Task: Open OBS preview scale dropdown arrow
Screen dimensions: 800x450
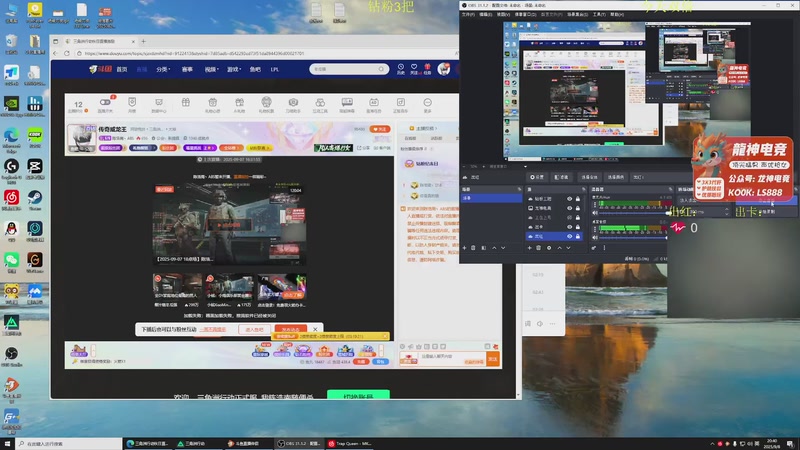Action: (526, 166)
